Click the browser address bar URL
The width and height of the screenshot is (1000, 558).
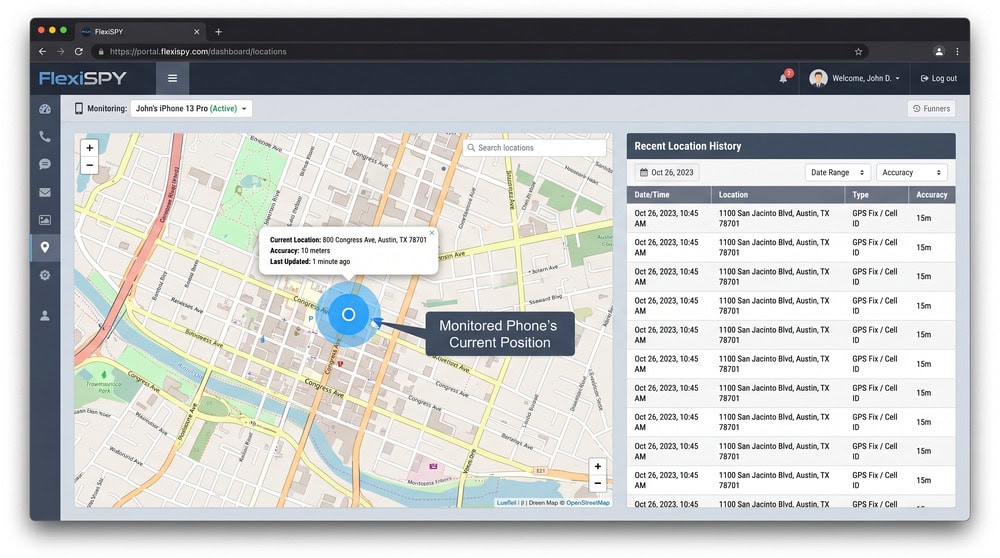coord(198,52)
